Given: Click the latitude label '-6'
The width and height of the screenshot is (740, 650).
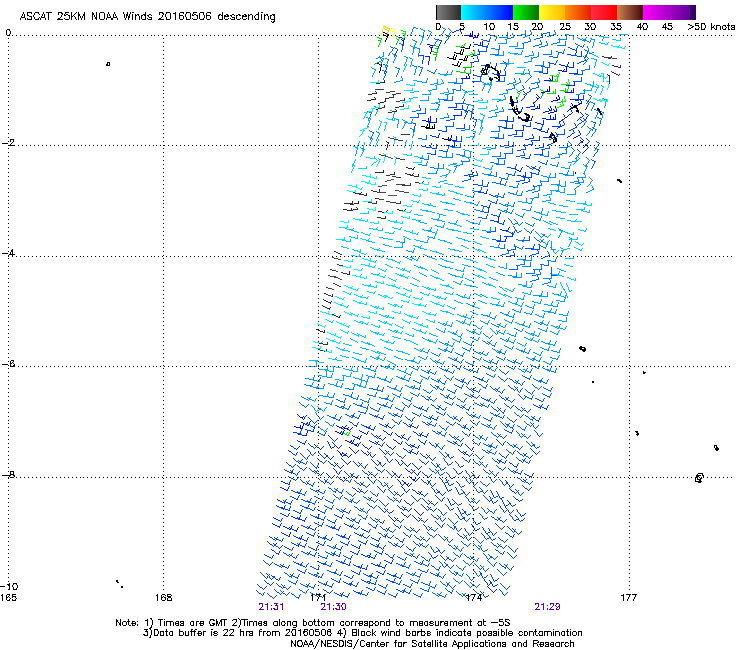Looking at the screenshot, I should click(8, 364).
